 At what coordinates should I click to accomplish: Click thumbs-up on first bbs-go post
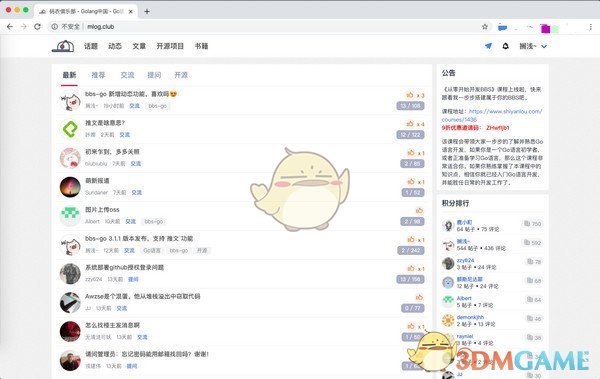(x=410, y=95)
